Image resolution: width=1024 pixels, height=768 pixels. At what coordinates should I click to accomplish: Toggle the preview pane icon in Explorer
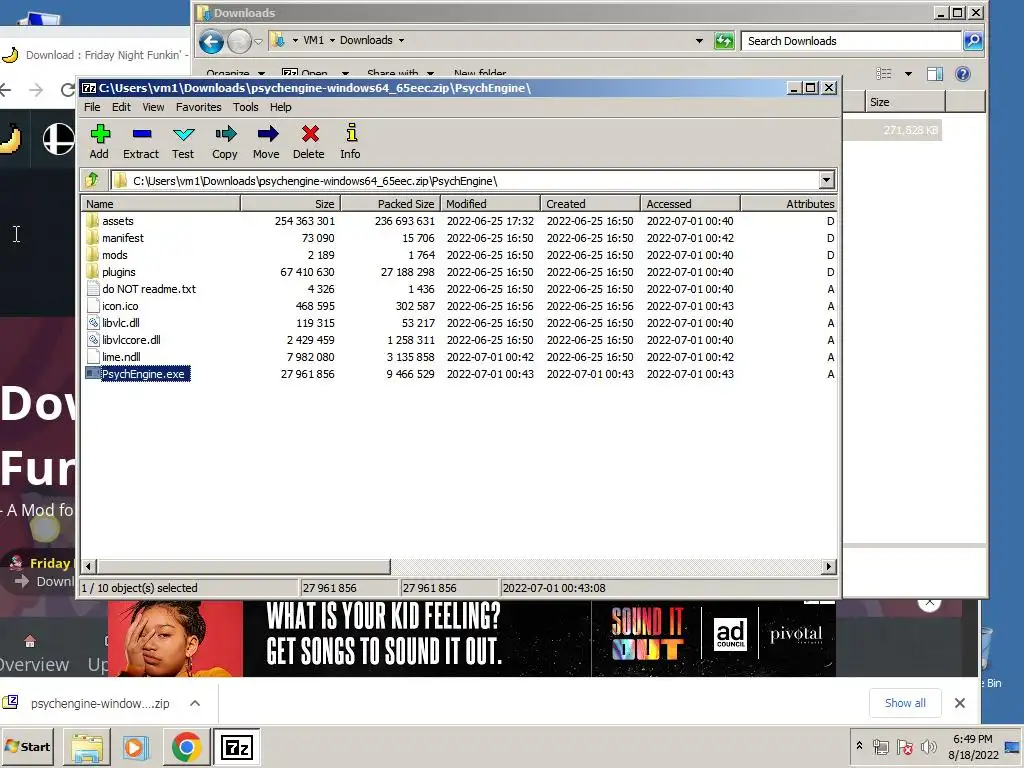pos(935,74)
